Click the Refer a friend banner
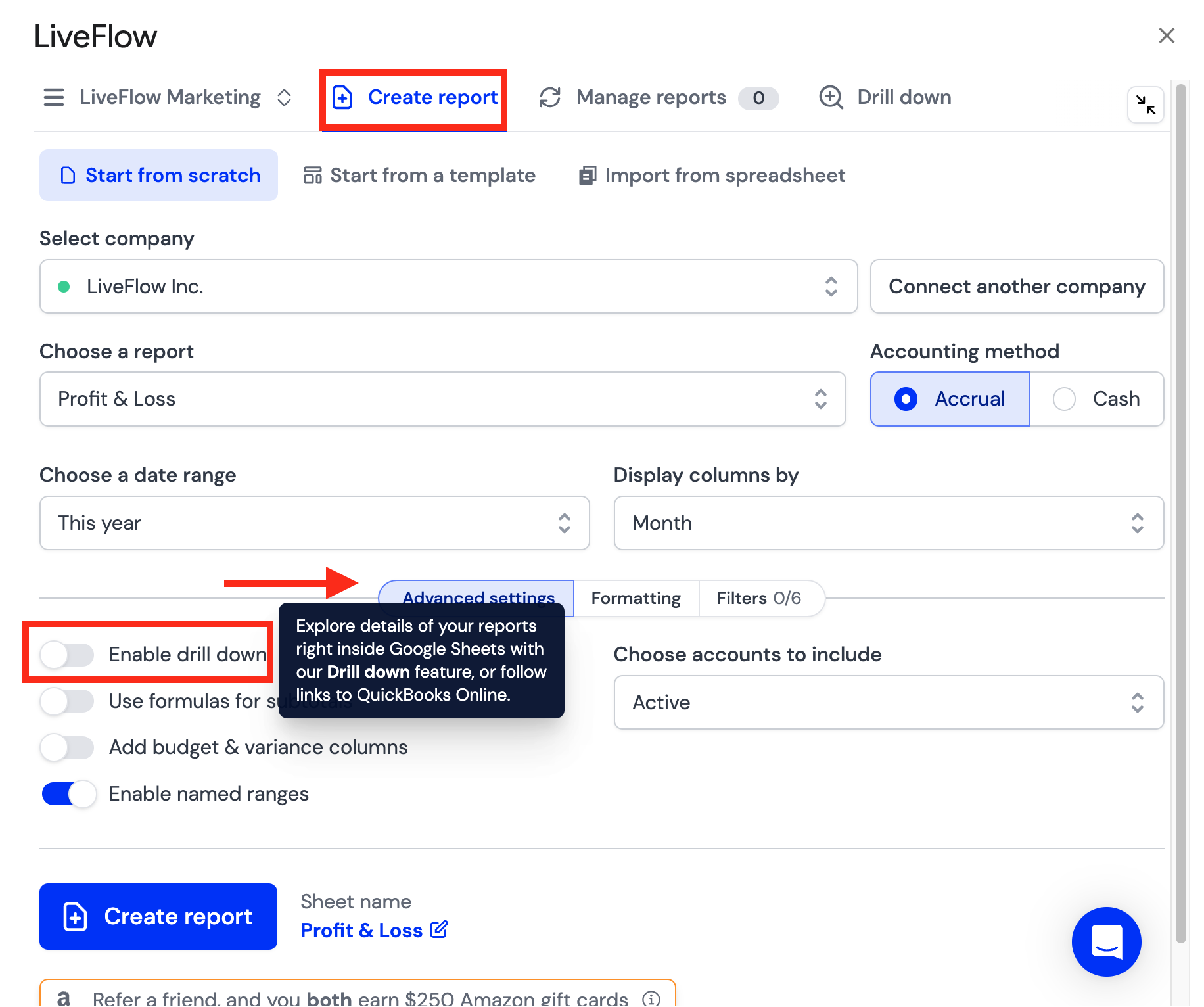This screenshot has width=1204, height=1007. pos(358,994)
